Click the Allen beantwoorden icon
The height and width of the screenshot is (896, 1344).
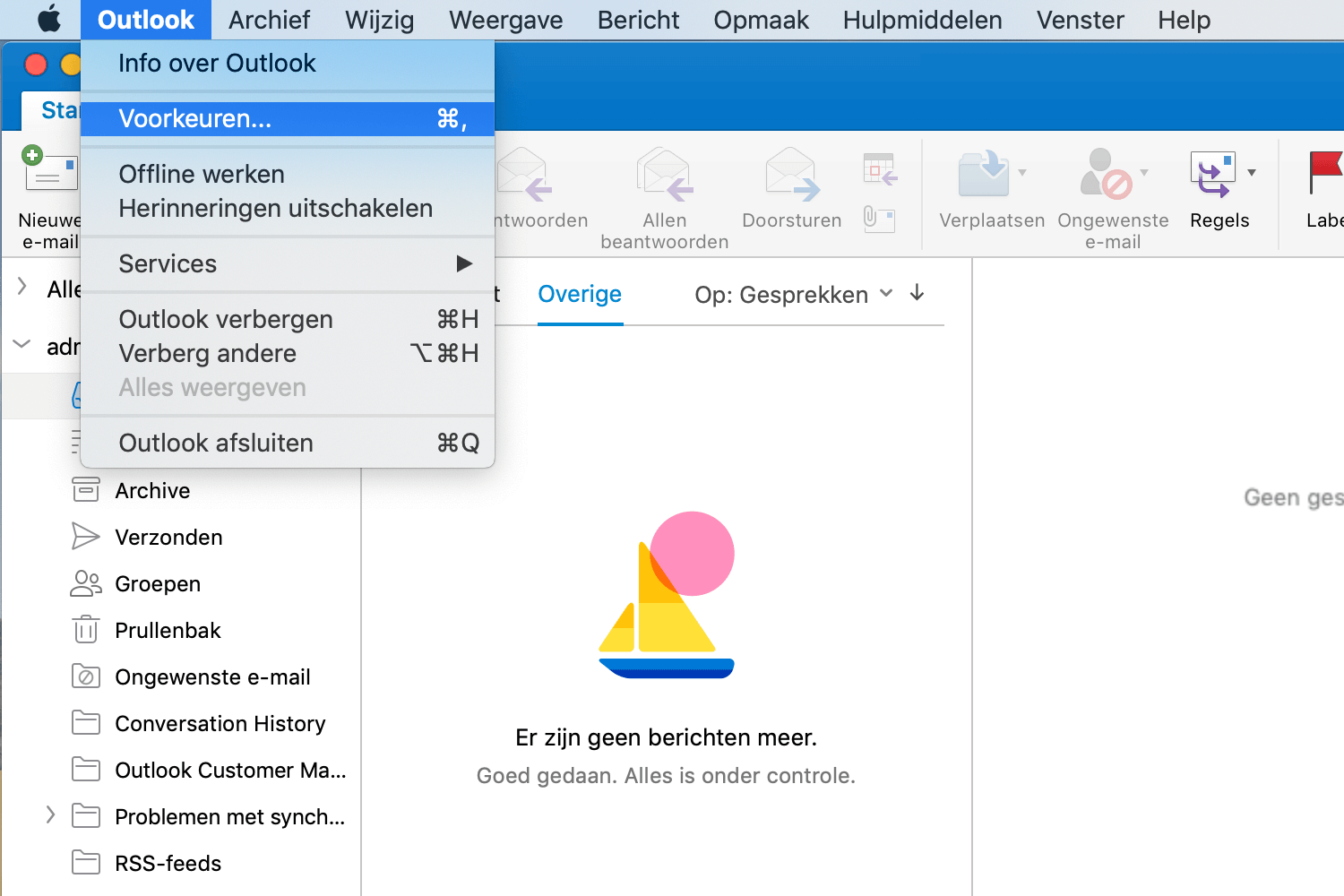(664, 173)
